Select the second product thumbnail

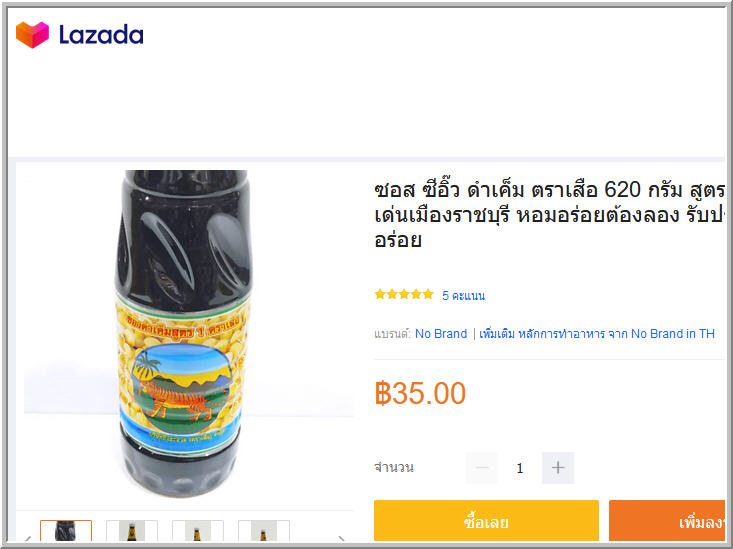point(132,530)
